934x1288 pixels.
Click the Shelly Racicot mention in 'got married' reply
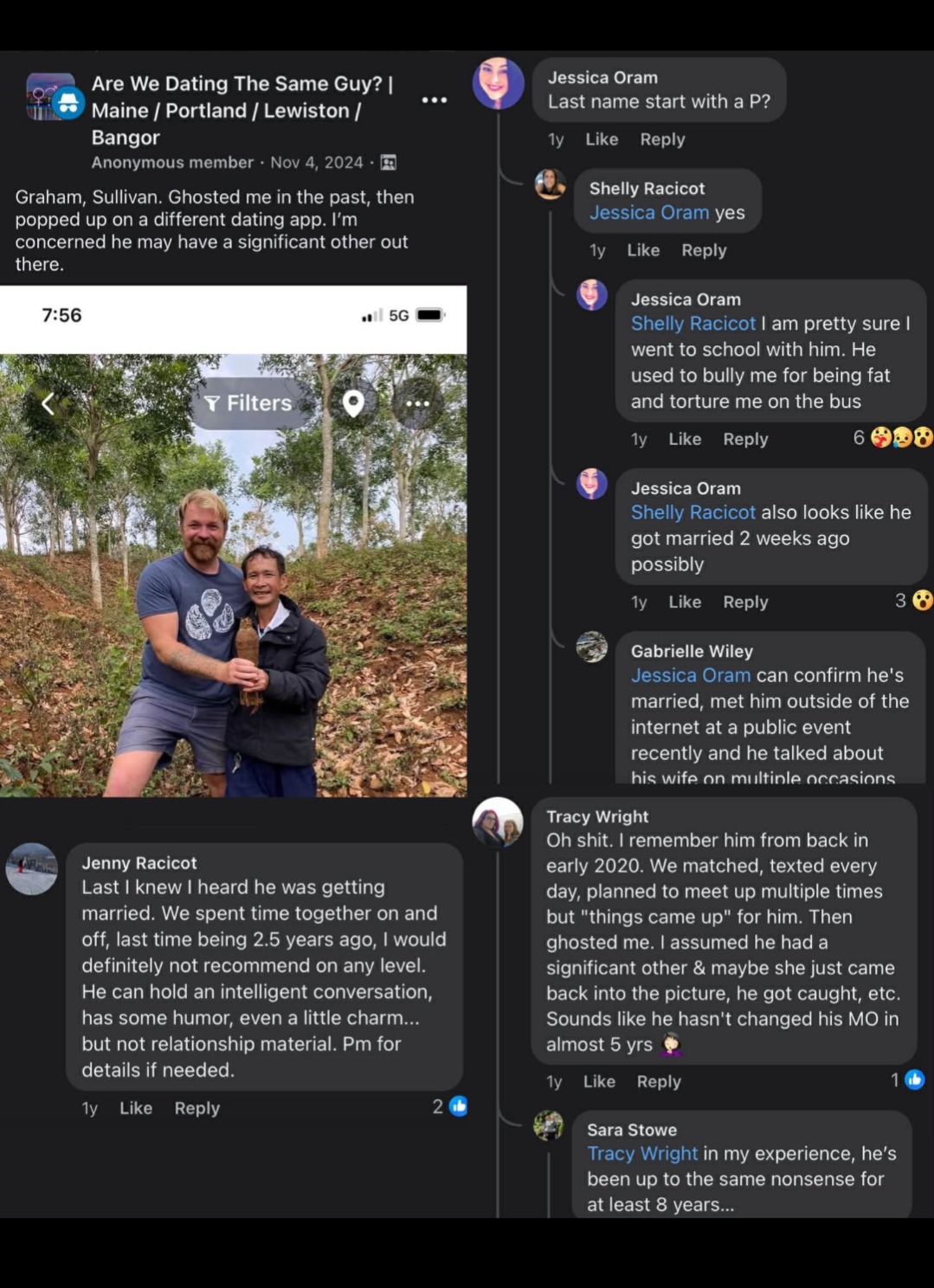click(x=692, y=512)
